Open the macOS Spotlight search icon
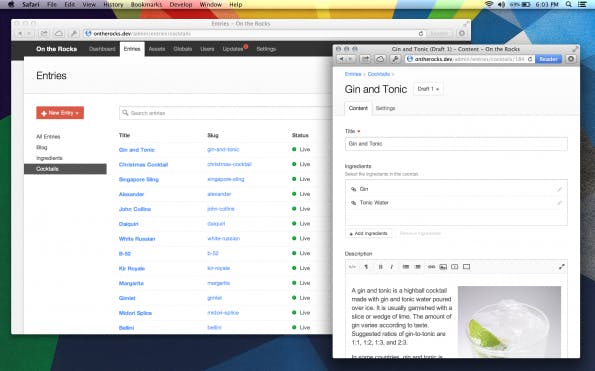 [568, 5]
